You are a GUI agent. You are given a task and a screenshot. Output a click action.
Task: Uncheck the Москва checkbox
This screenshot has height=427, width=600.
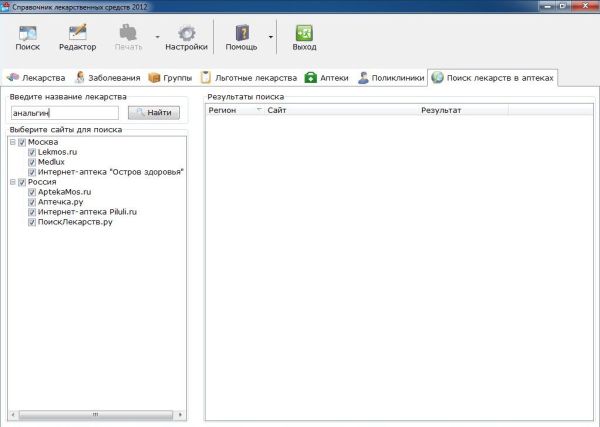[x=22, y=142]
